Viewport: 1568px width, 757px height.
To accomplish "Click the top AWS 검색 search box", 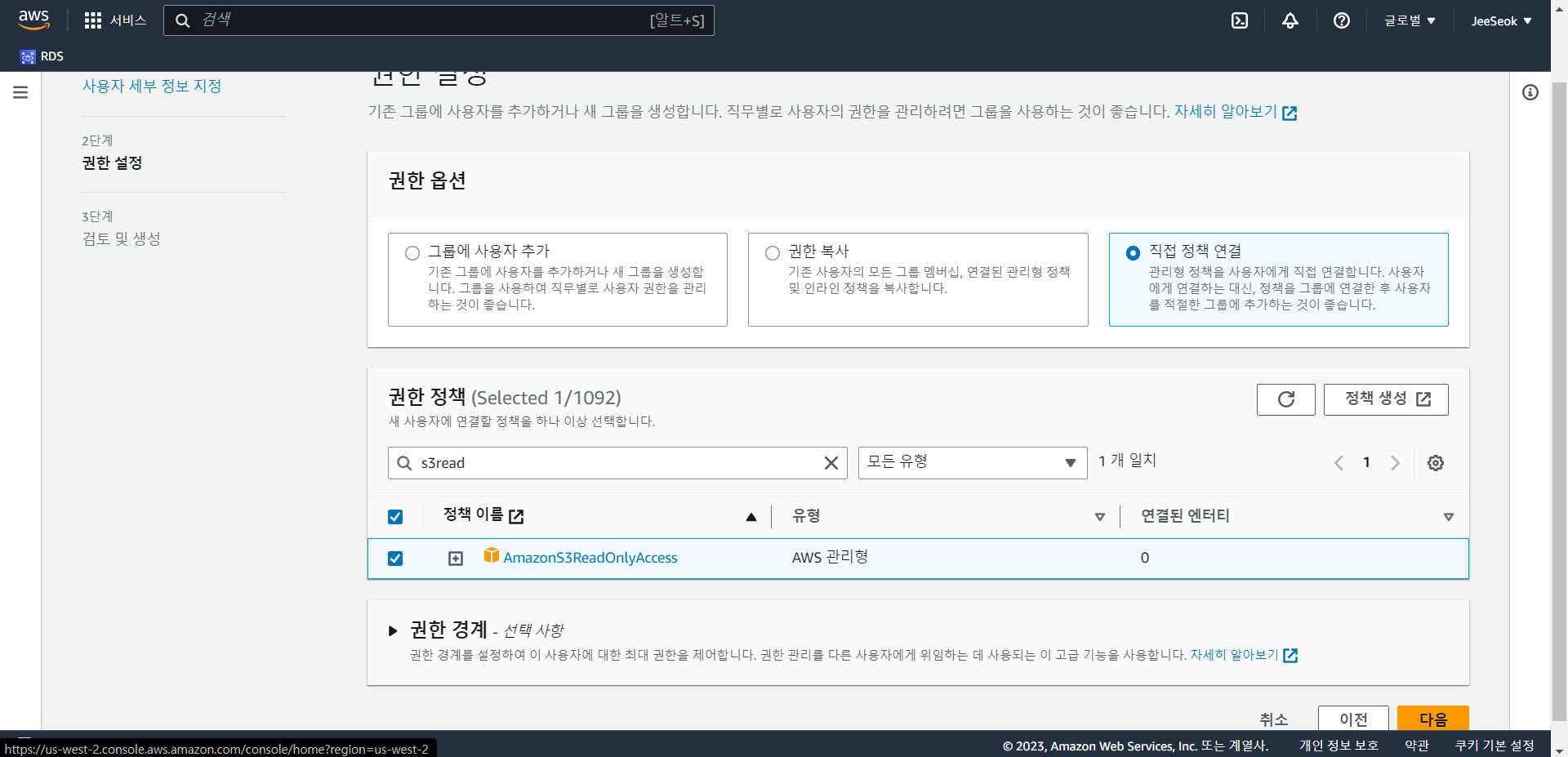I will pyautogui.click(x=439, y=20).
